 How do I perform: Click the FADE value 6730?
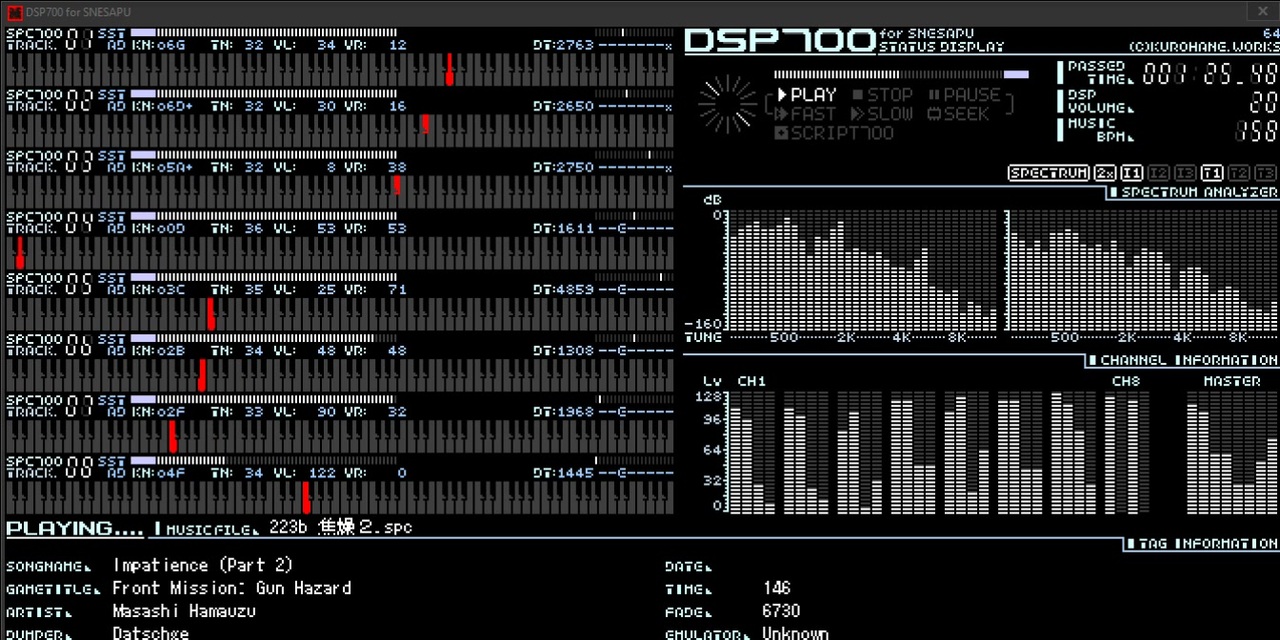781,611
